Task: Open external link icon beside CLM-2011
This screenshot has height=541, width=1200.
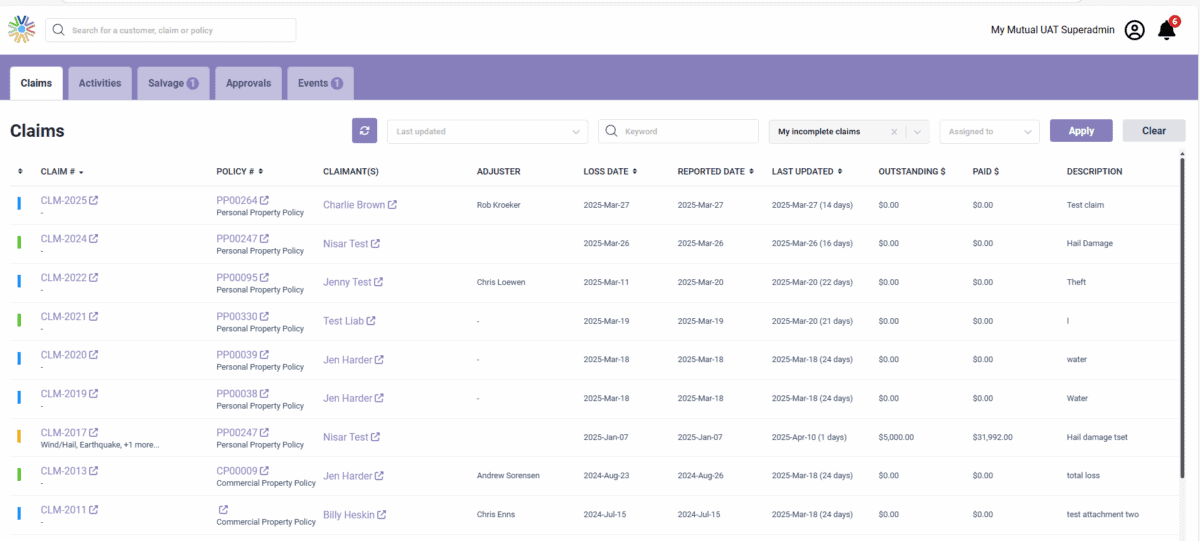Action: pyautogui.click(x=94, y=510)
